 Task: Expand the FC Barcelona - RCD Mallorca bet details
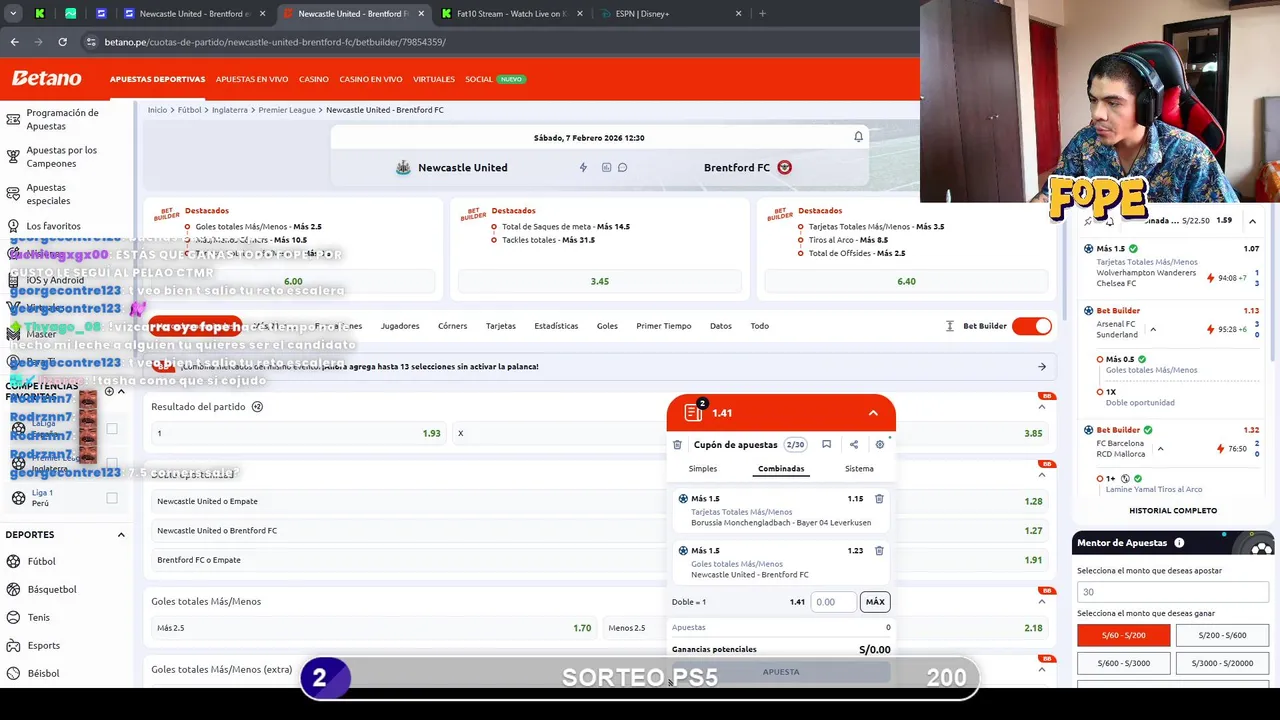point(1160,449)
